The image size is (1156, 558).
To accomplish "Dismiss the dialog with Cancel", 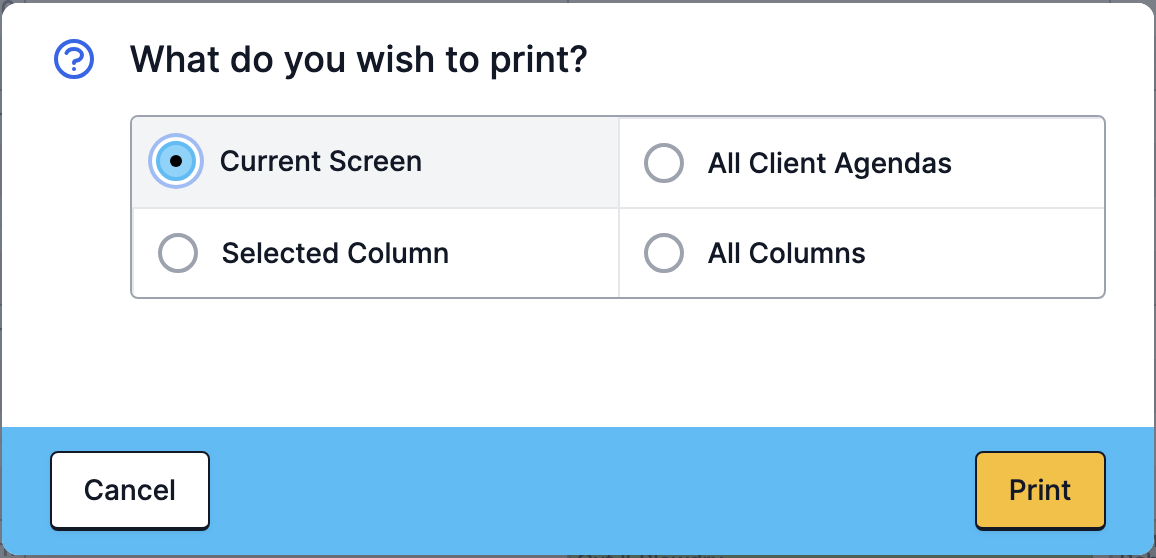I will (x=130, y=490).
